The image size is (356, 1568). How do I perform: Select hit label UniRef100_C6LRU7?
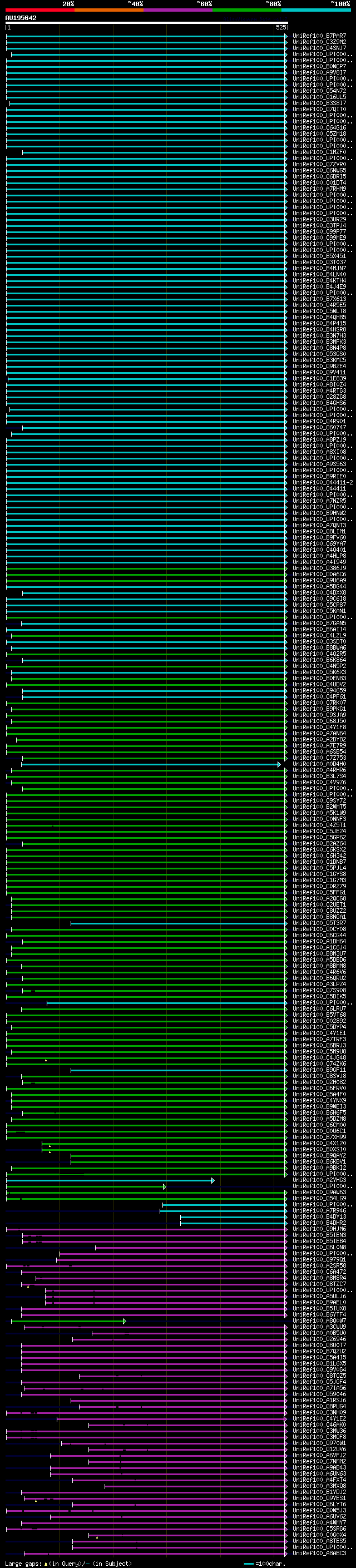pyautogui.click(x=319, y=1009)
